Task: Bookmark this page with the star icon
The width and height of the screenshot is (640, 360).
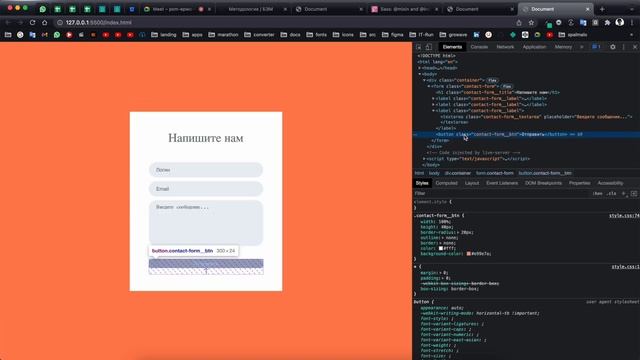Action: [x=531, y=23]
